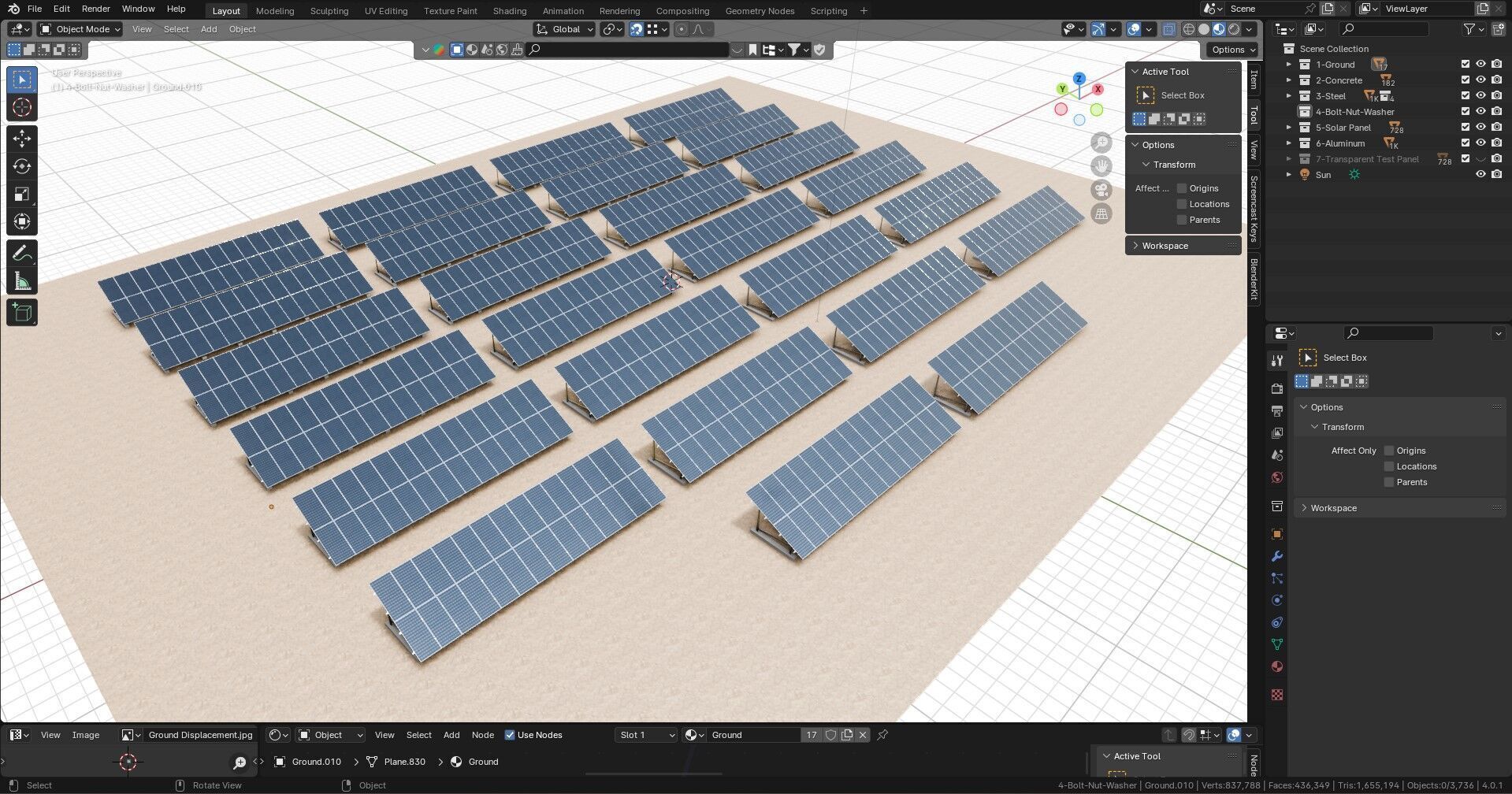Open the View Layer properties tab
The width and height of the screenshot is (1512, 794).
click(x=1277, y=433)
